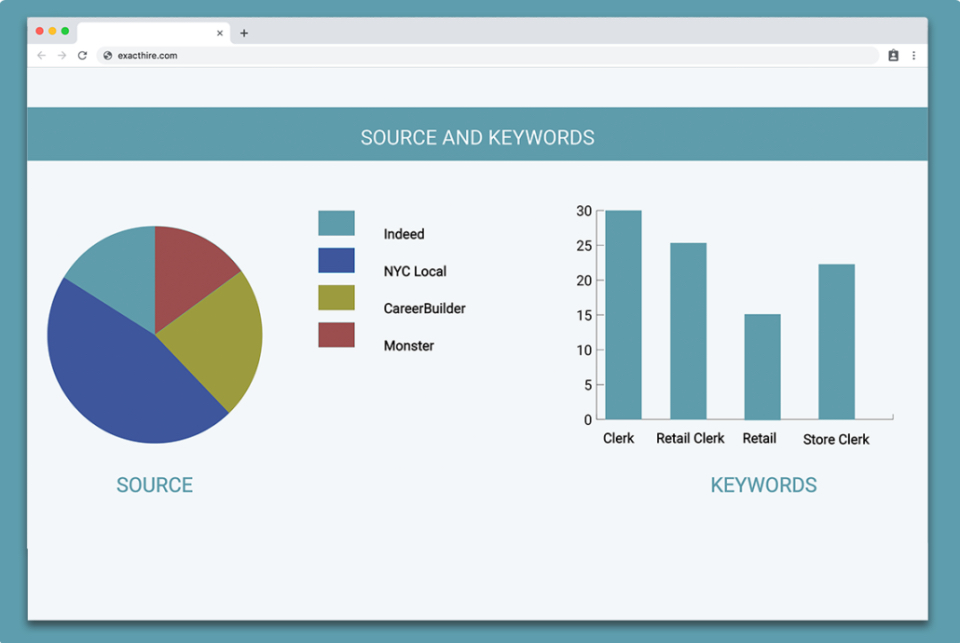Viewport: 960px width, 643px height.
Task: Click the Monster legend label
Action: pyautogui.click(x=409, y=346)
